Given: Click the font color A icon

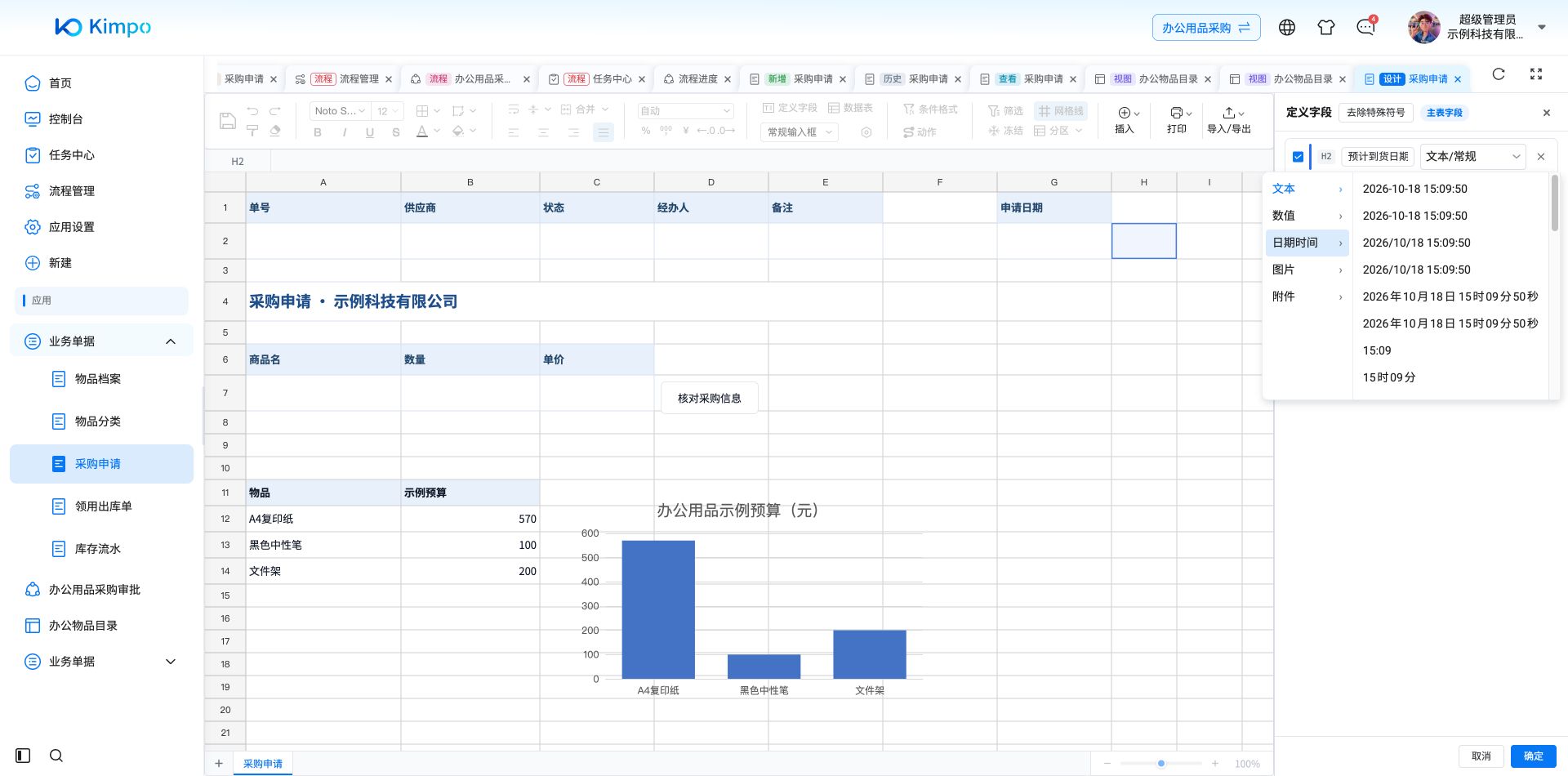Looking at the screenshot, I should coord(422,132).
